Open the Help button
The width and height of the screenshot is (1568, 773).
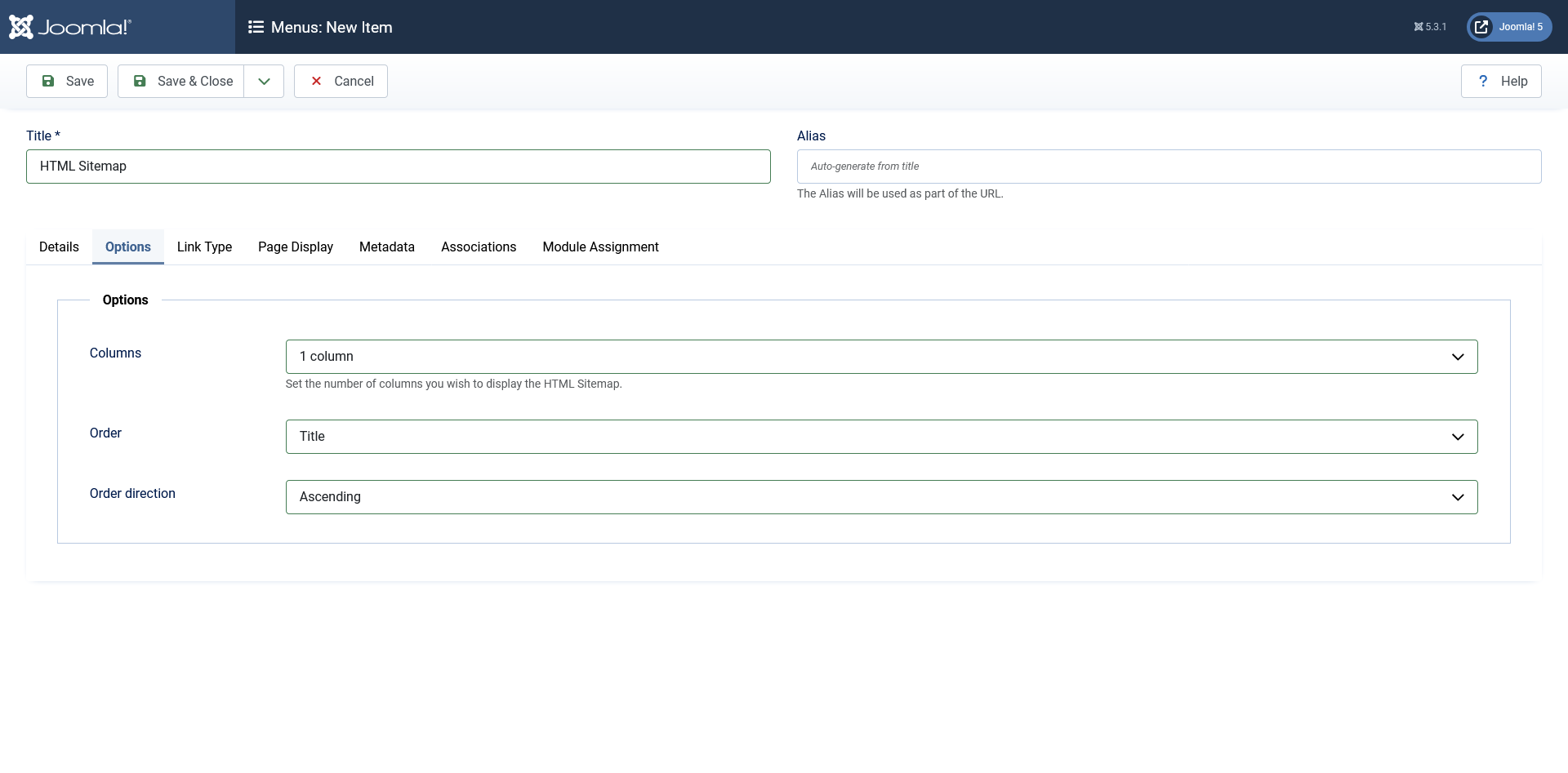(1501, 81)
